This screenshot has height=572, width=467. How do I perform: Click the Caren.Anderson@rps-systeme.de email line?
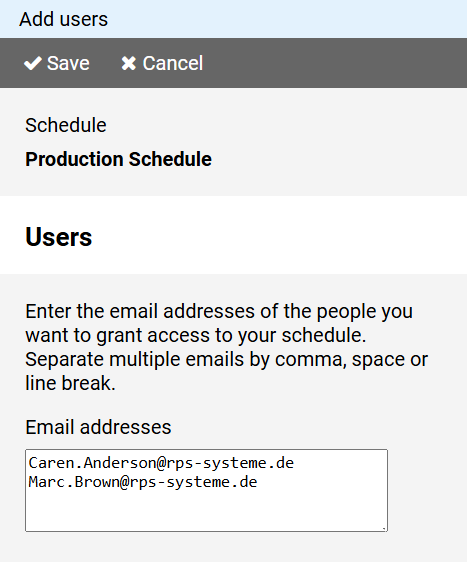[161, 463]
